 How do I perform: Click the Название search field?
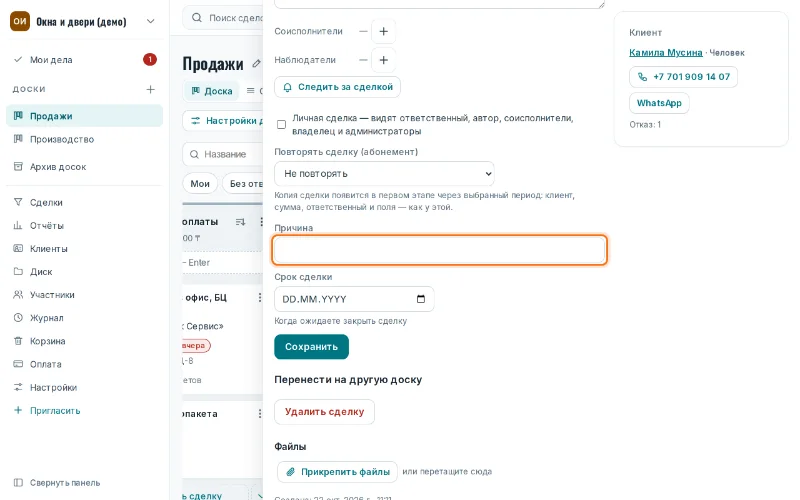(223, 154)
